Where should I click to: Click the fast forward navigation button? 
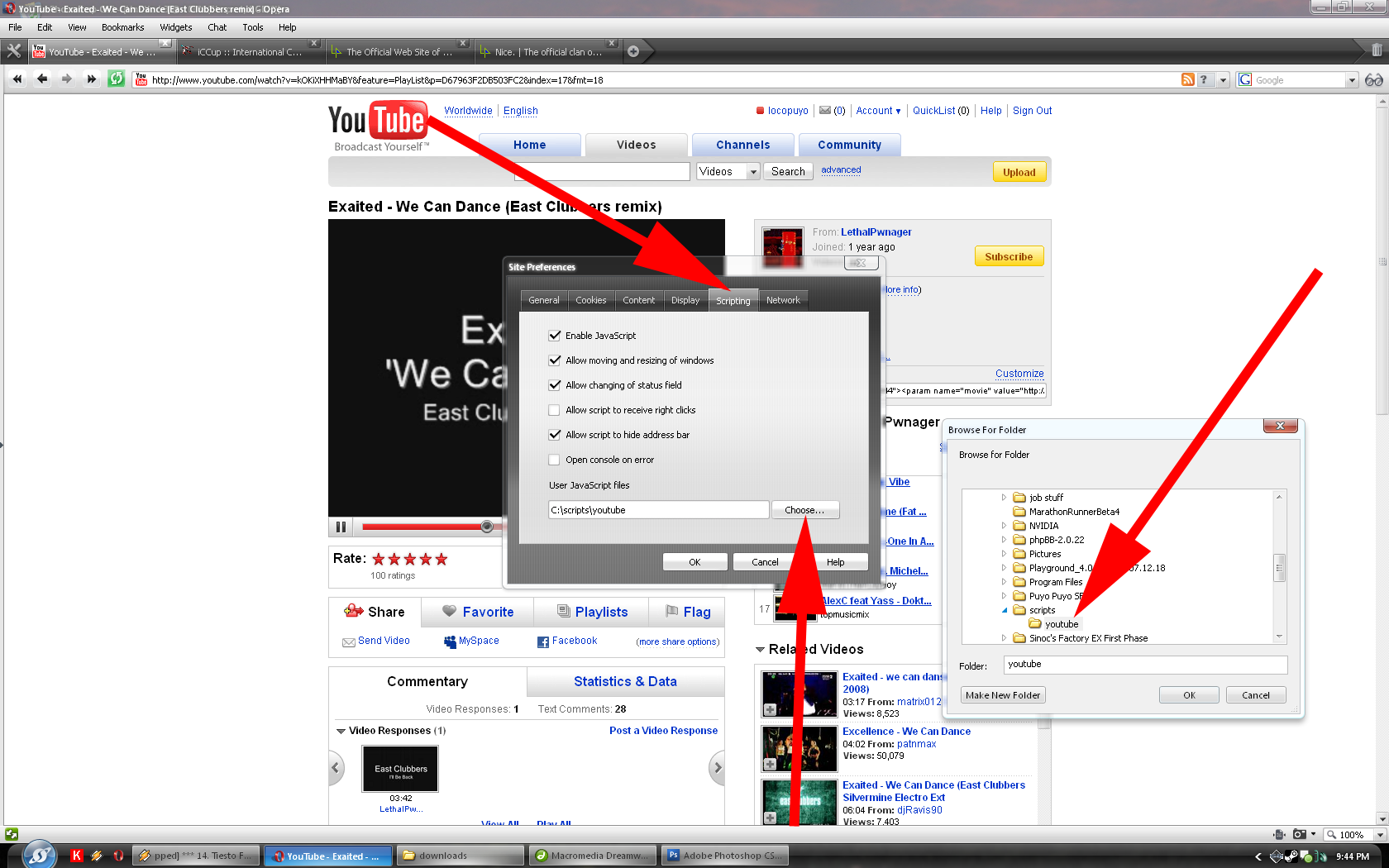pos(92,79)
